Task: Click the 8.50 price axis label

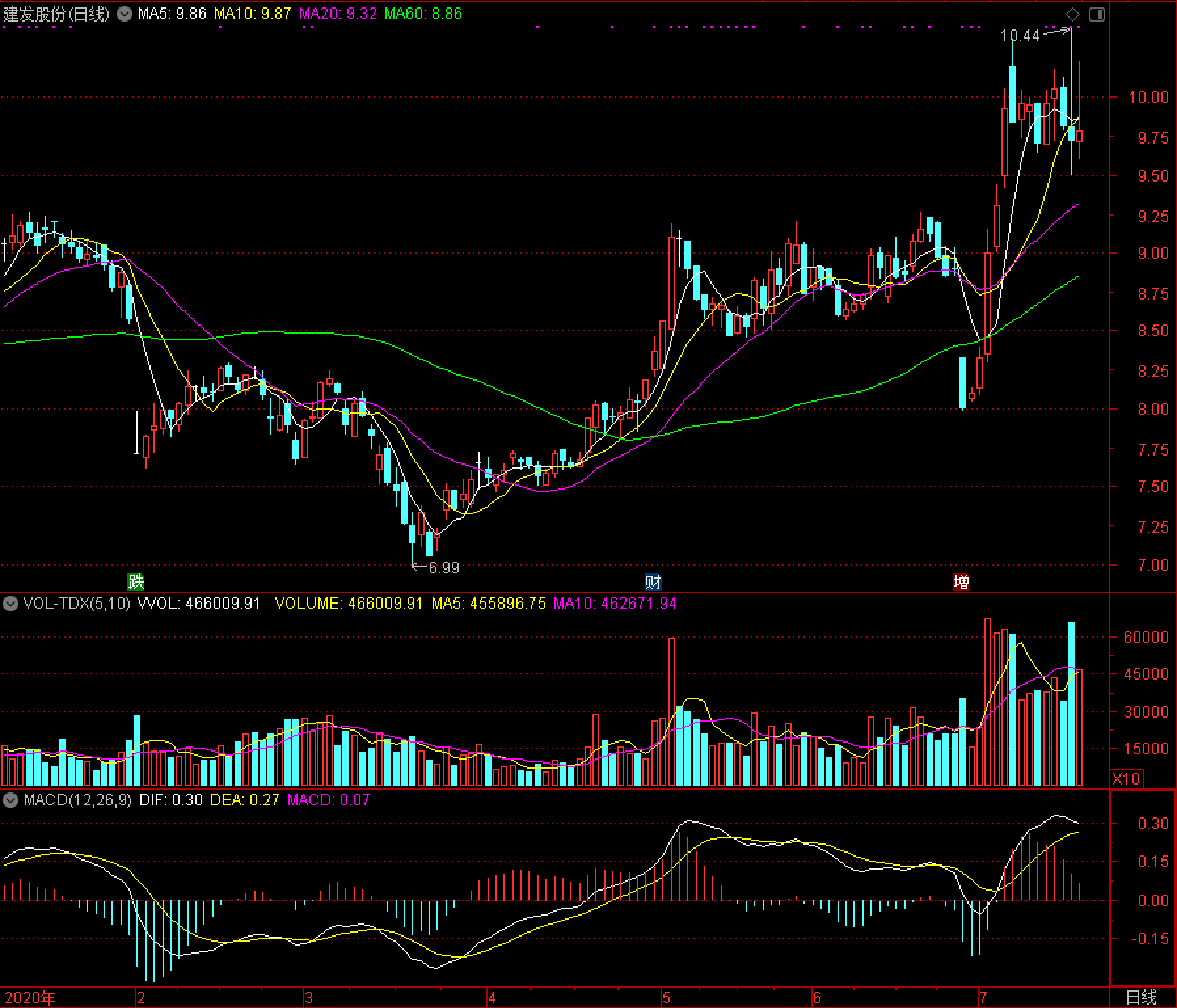Action: [1153, 331]
